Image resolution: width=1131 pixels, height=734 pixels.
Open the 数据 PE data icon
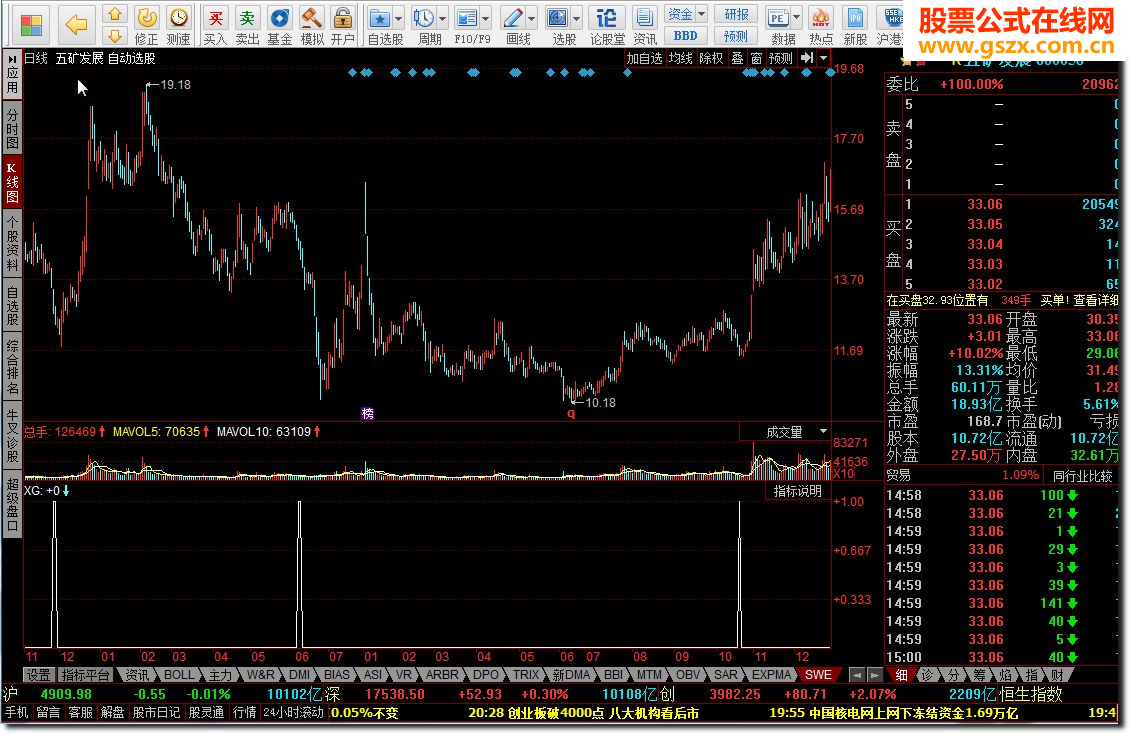click(778, 17)
